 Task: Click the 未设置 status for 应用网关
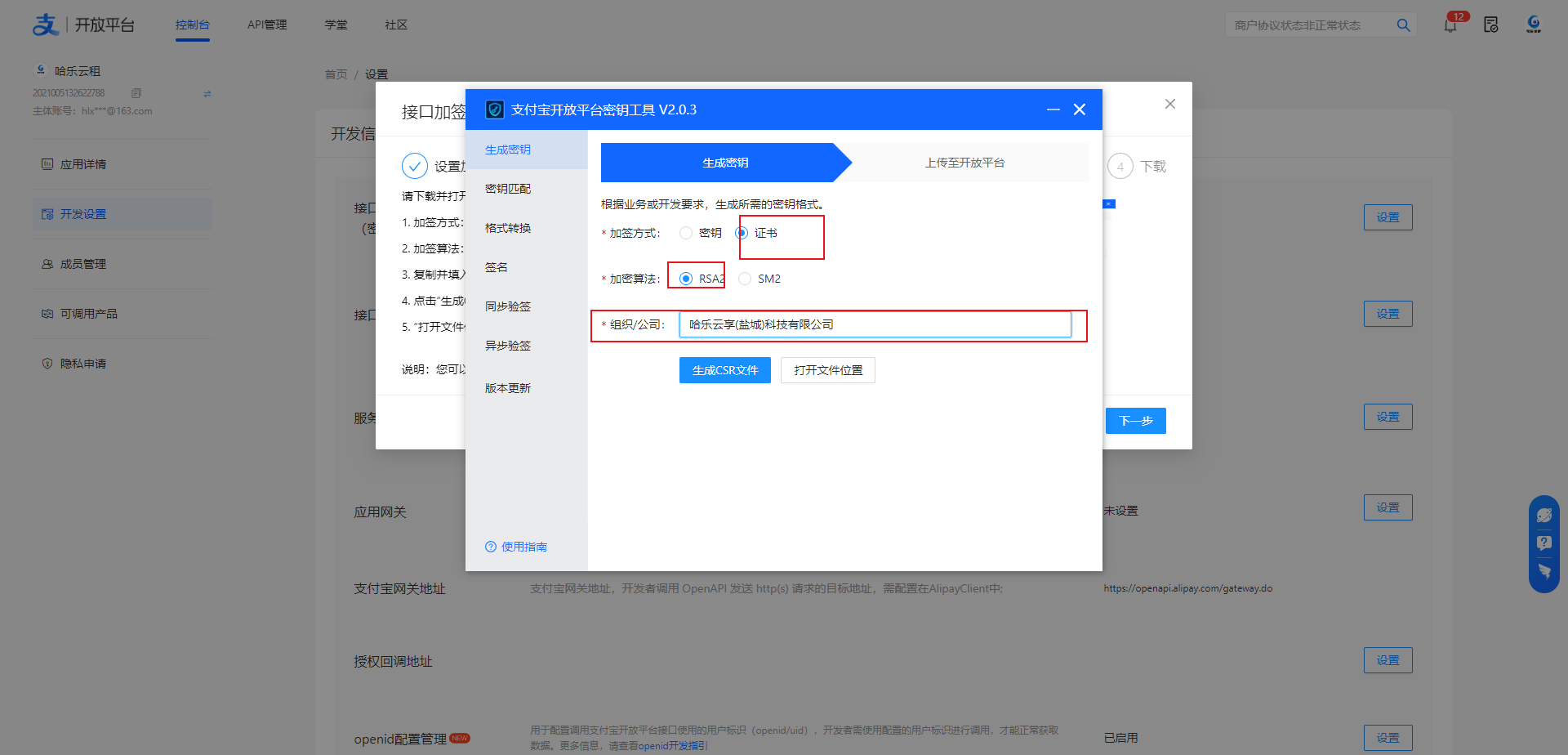coord(1121,511)
